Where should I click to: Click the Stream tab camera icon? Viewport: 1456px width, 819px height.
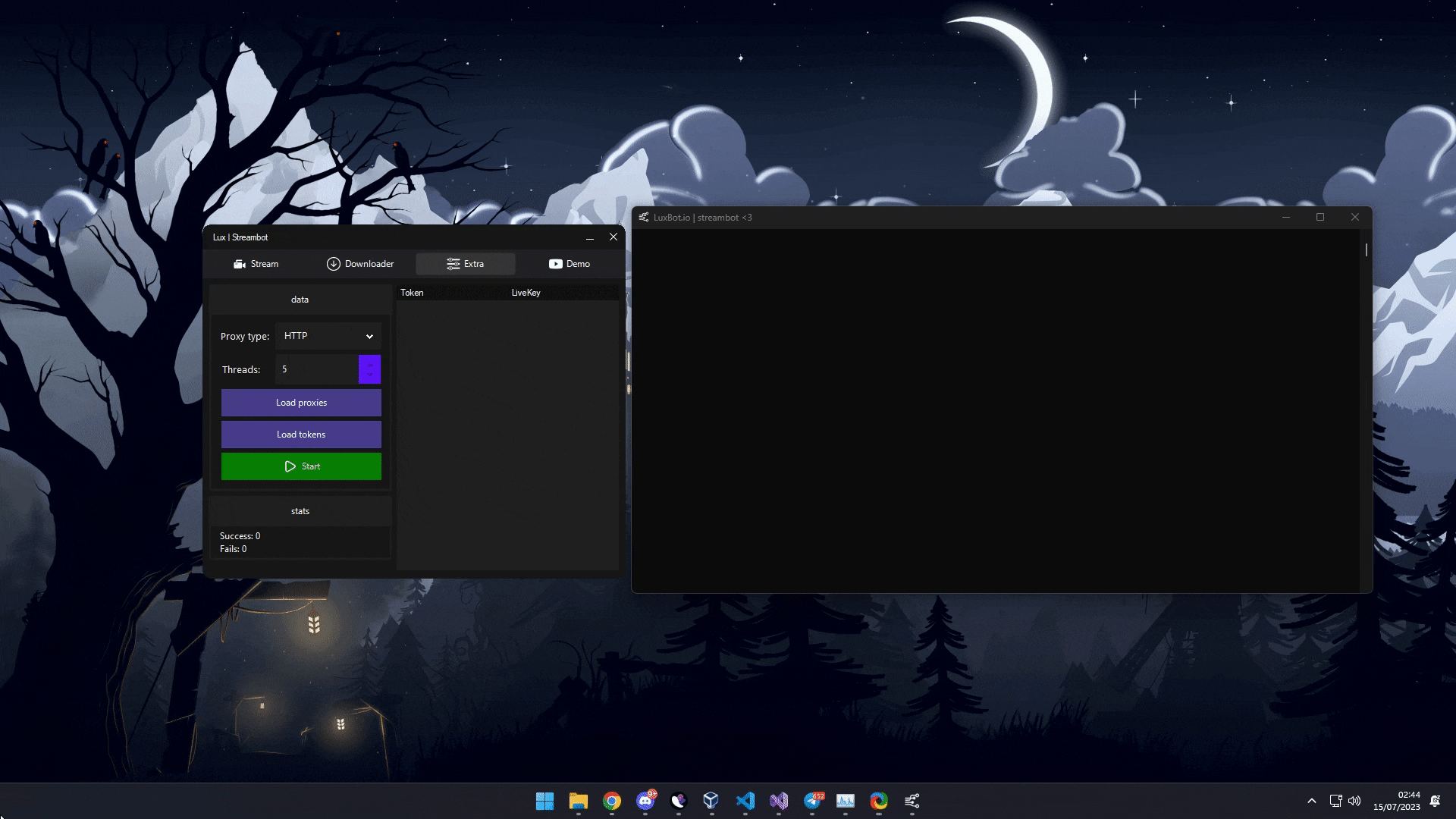click(240, 264)
